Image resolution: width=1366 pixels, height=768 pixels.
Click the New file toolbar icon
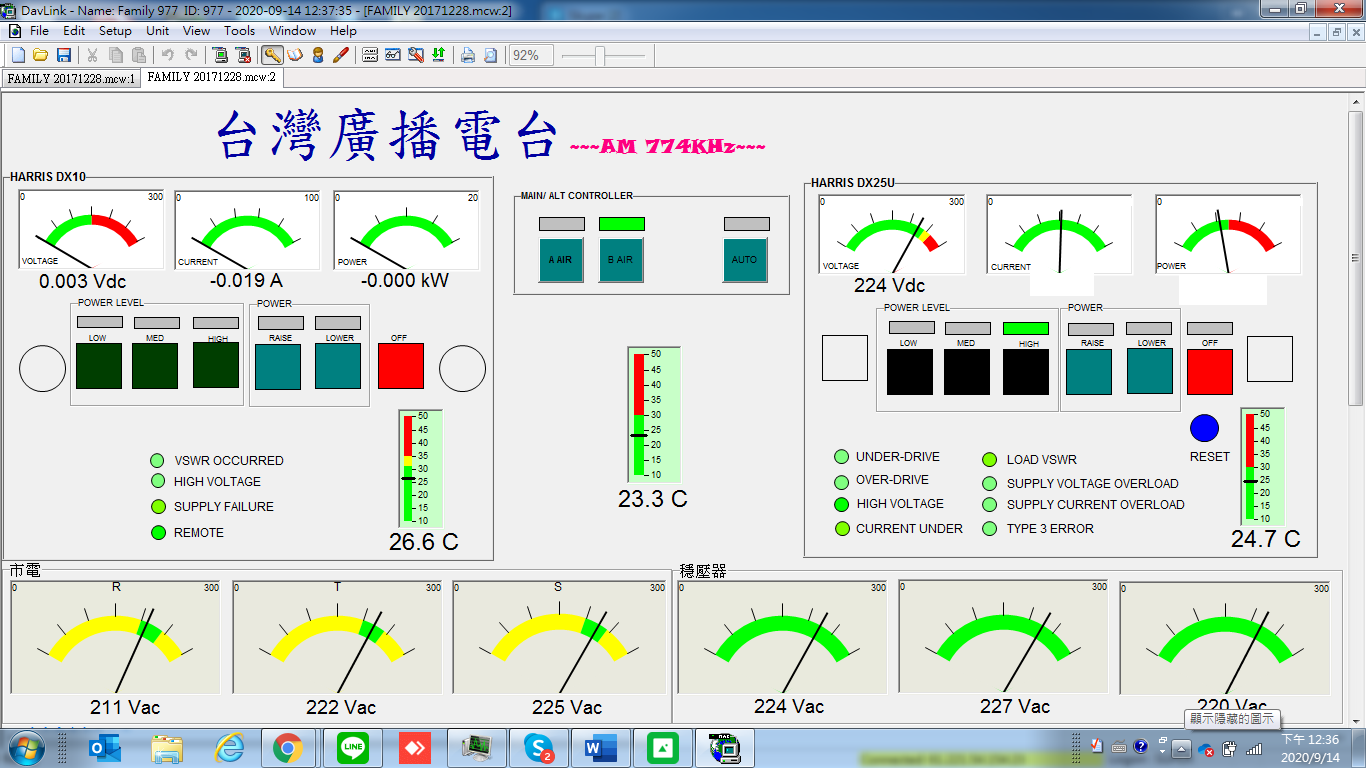pos(18,55)
